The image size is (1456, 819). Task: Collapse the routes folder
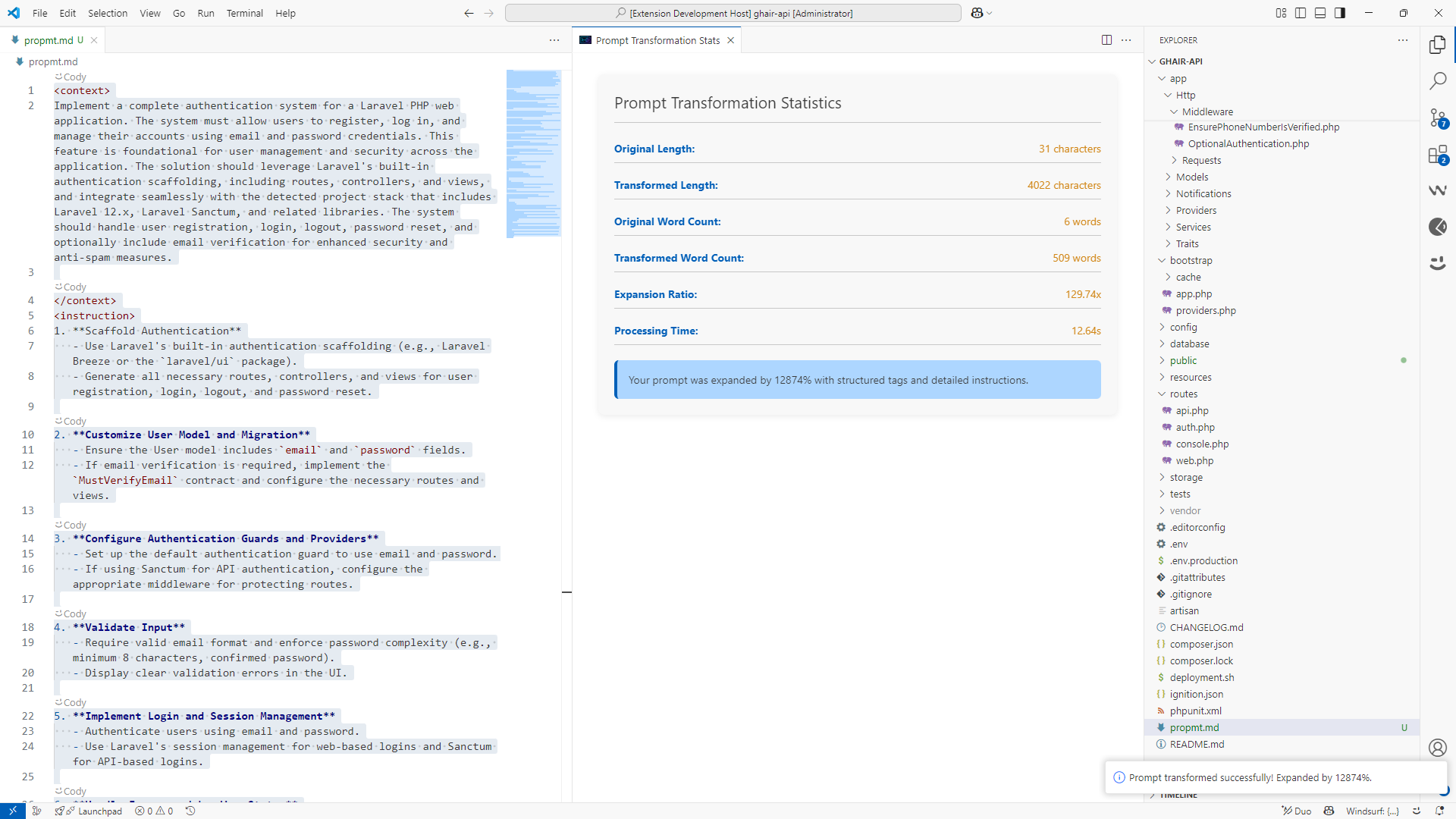coord(1183,394)
